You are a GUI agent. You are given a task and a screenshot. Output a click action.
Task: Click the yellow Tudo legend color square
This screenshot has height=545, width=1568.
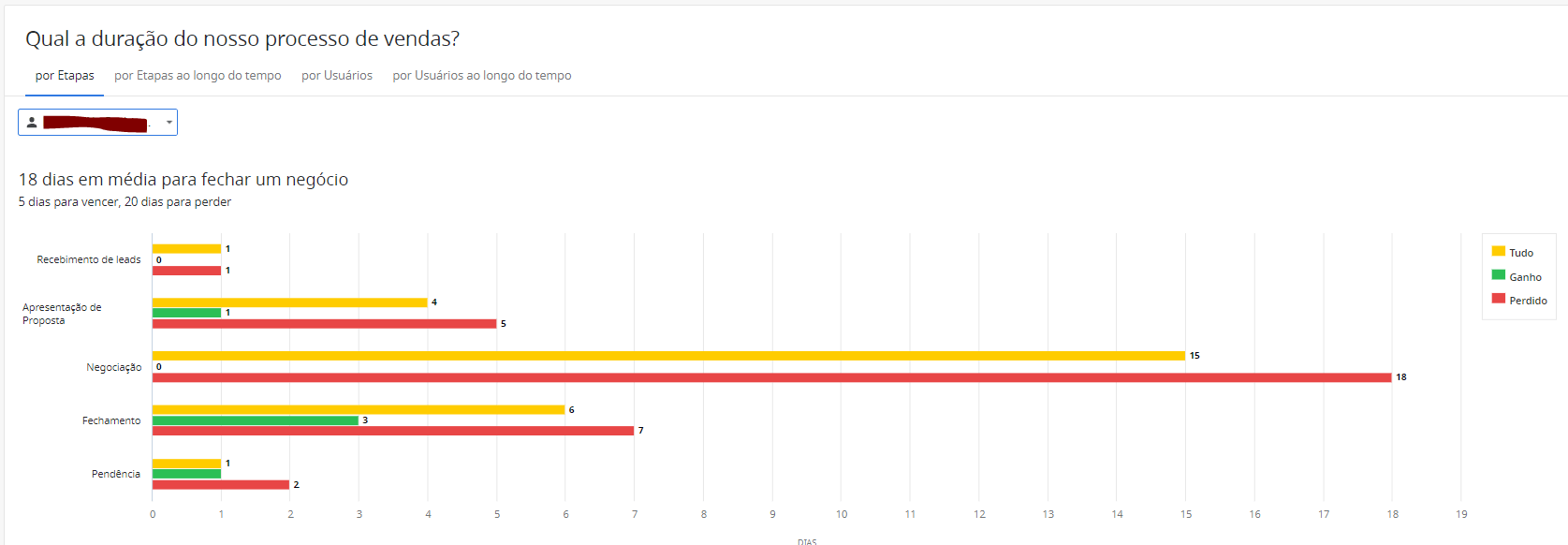(x=1498, y=251)
